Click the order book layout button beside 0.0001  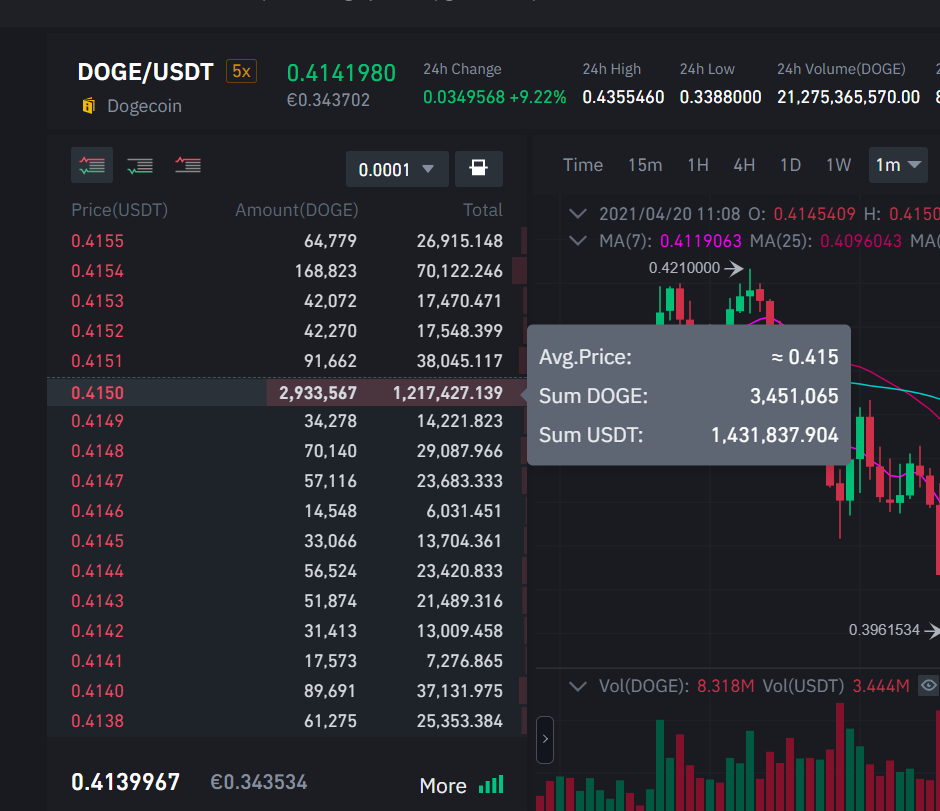tap(478, 169)
